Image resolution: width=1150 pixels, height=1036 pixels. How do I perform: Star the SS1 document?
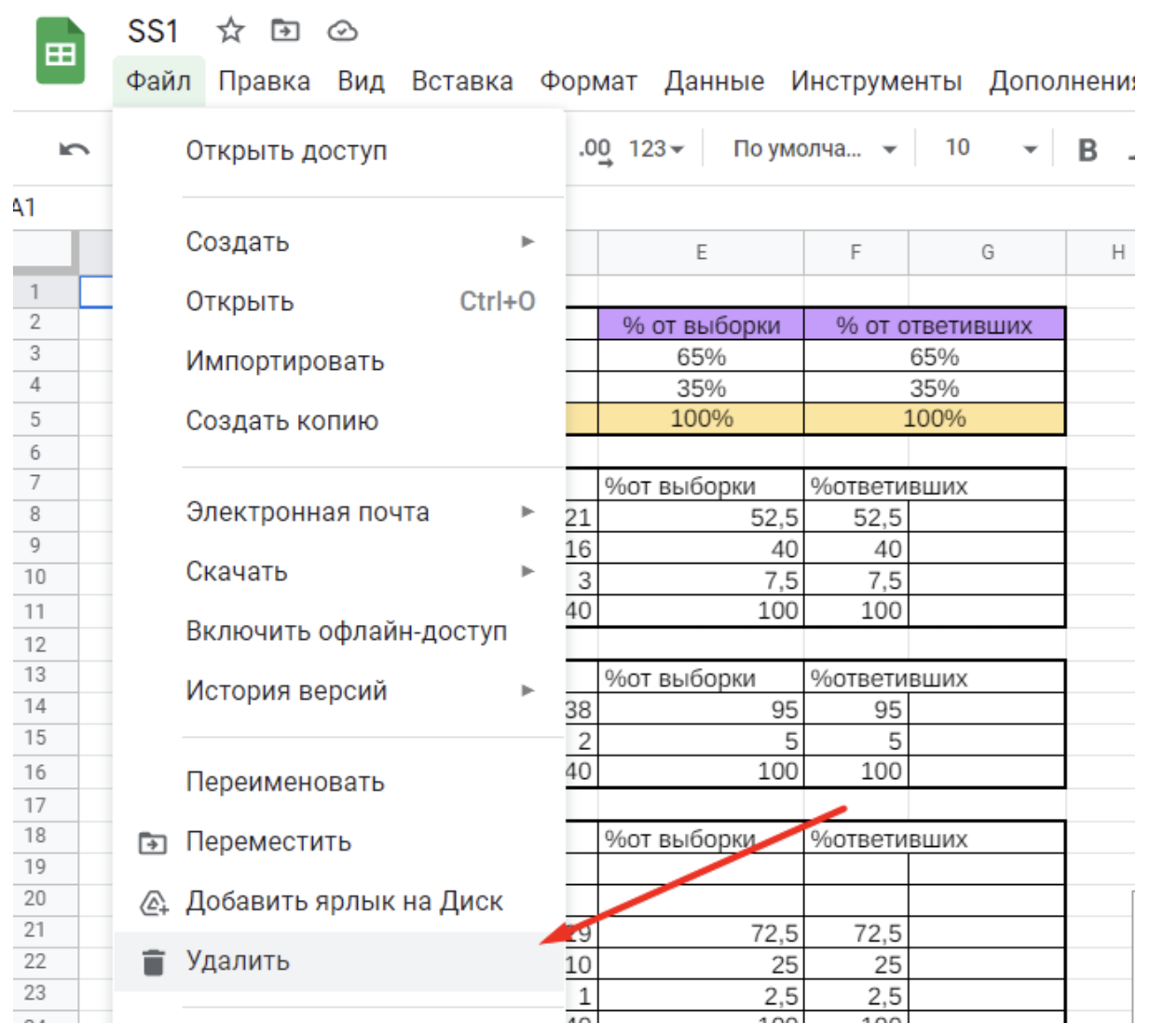tap(230, 31)
